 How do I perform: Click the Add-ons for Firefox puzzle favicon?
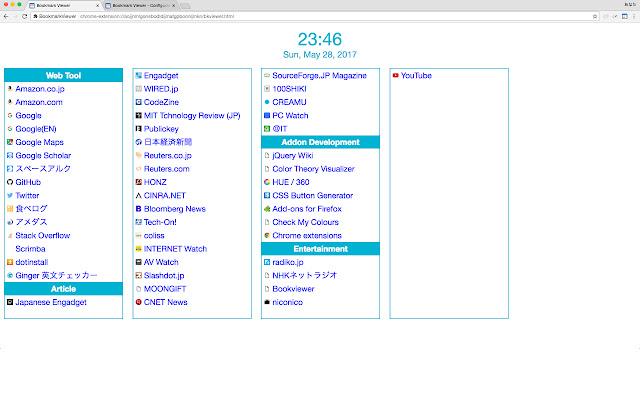[x=267, y=209]
